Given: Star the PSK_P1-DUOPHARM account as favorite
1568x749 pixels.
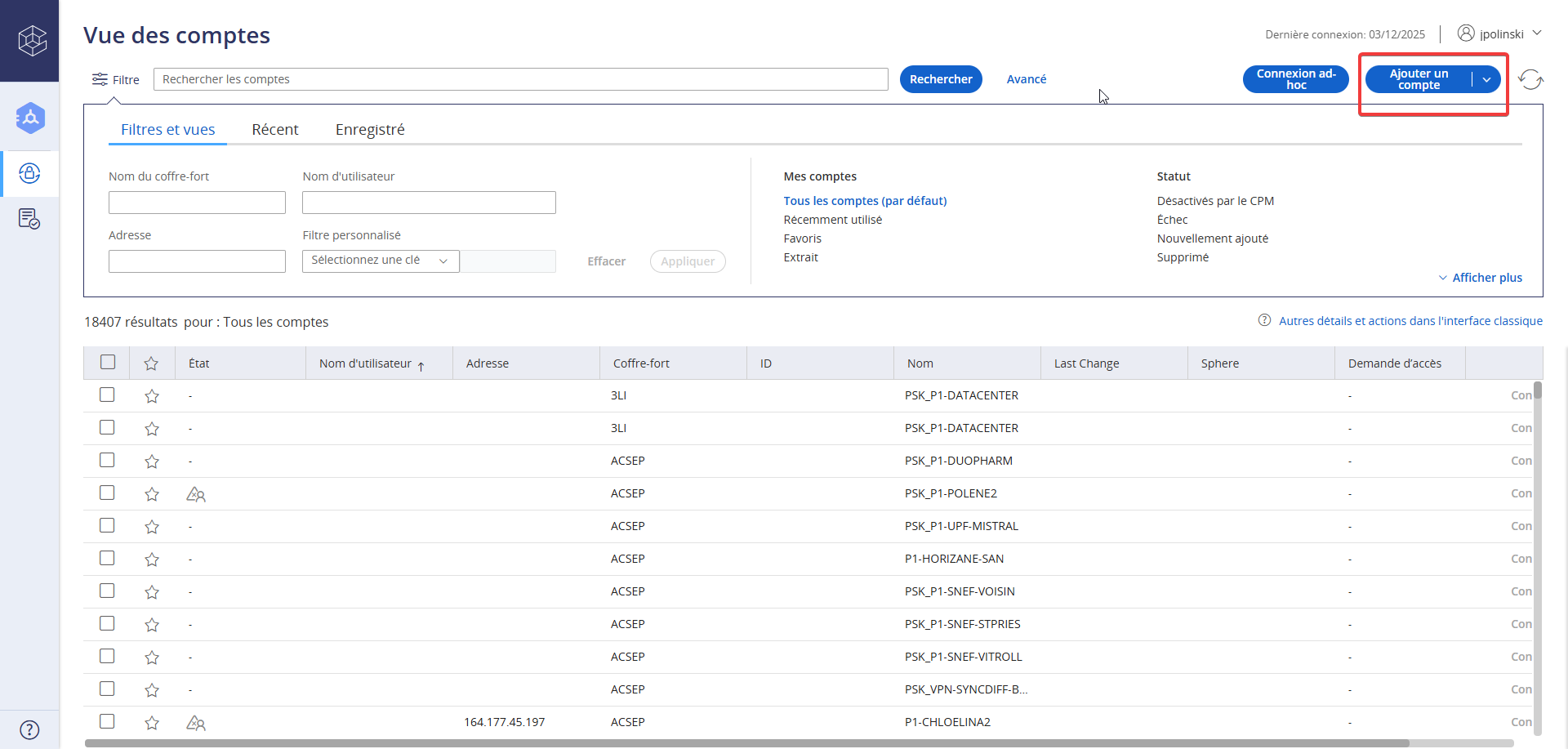Looking at the screenshot, I should 152,461.
